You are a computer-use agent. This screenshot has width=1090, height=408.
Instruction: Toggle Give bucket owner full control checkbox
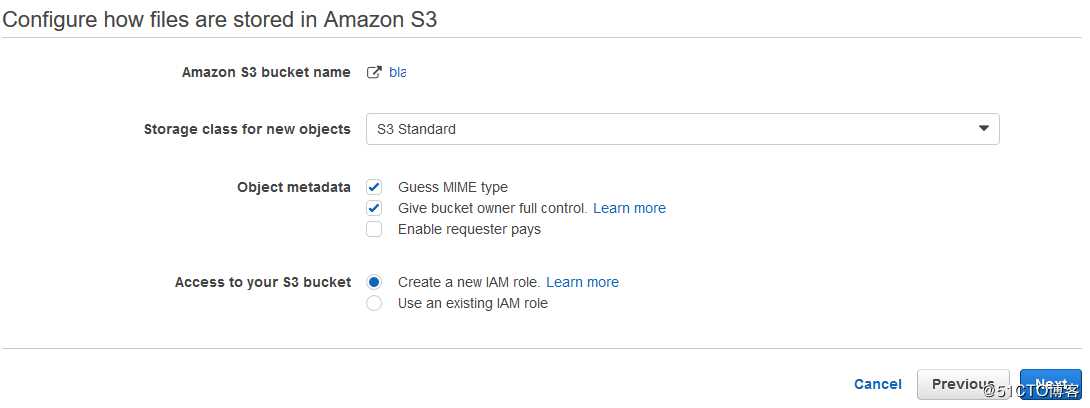click(x=374, y=208)
